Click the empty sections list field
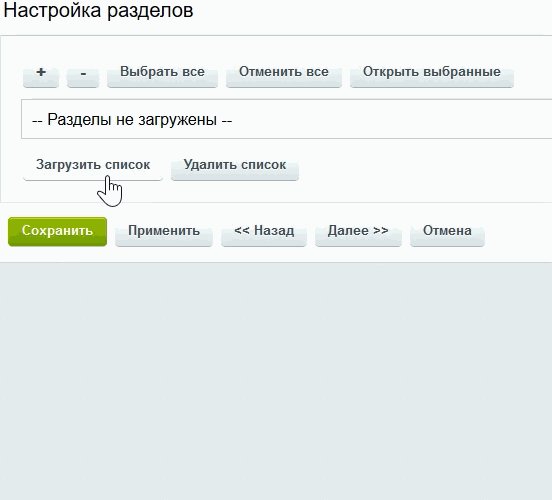552x500 pixels. [x=287, y=119]
